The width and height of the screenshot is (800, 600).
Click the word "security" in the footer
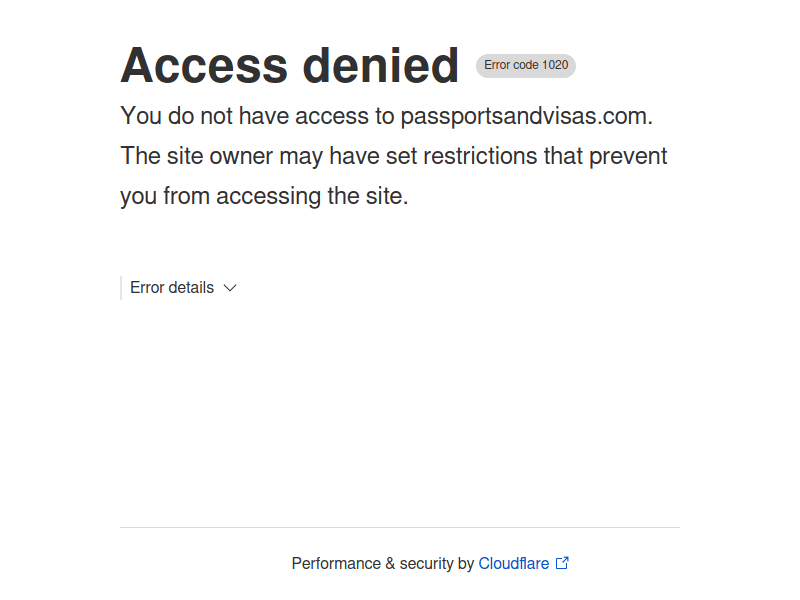(426, 564)
